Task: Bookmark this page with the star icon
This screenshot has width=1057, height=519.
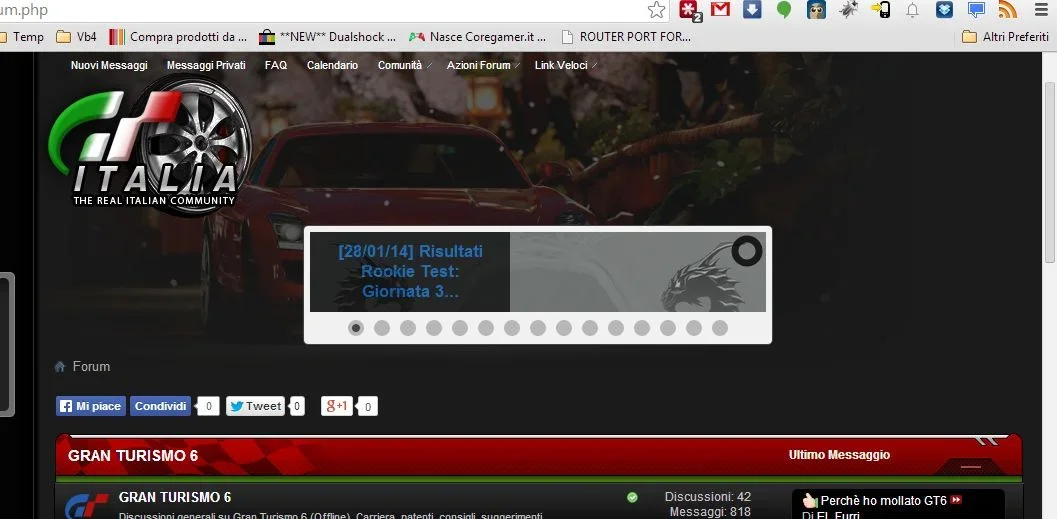Action: coord(656,9)
